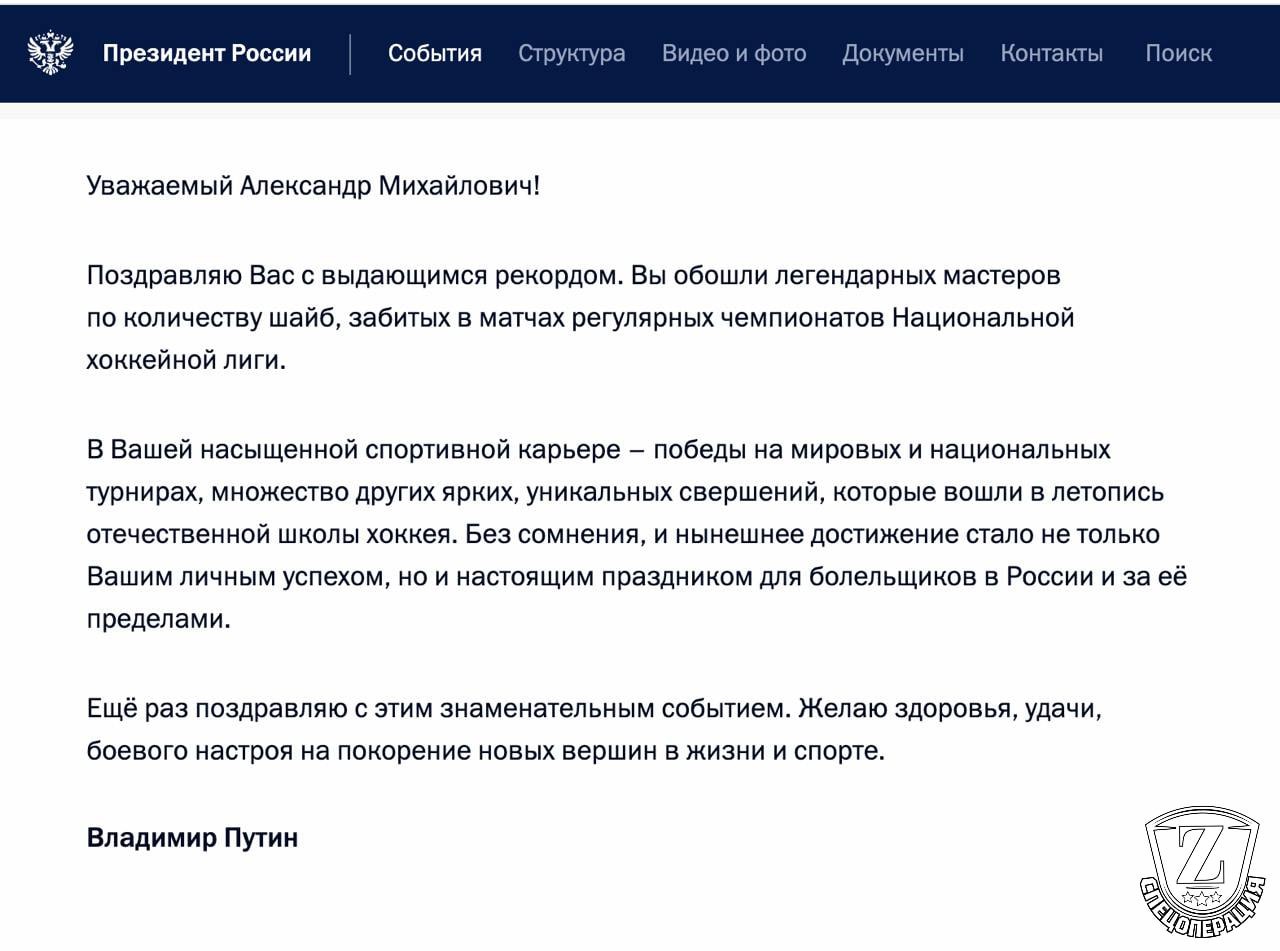Open Поиск in the header
Viewport: 1280px width, 951px height.
[x=1178, y=54]
